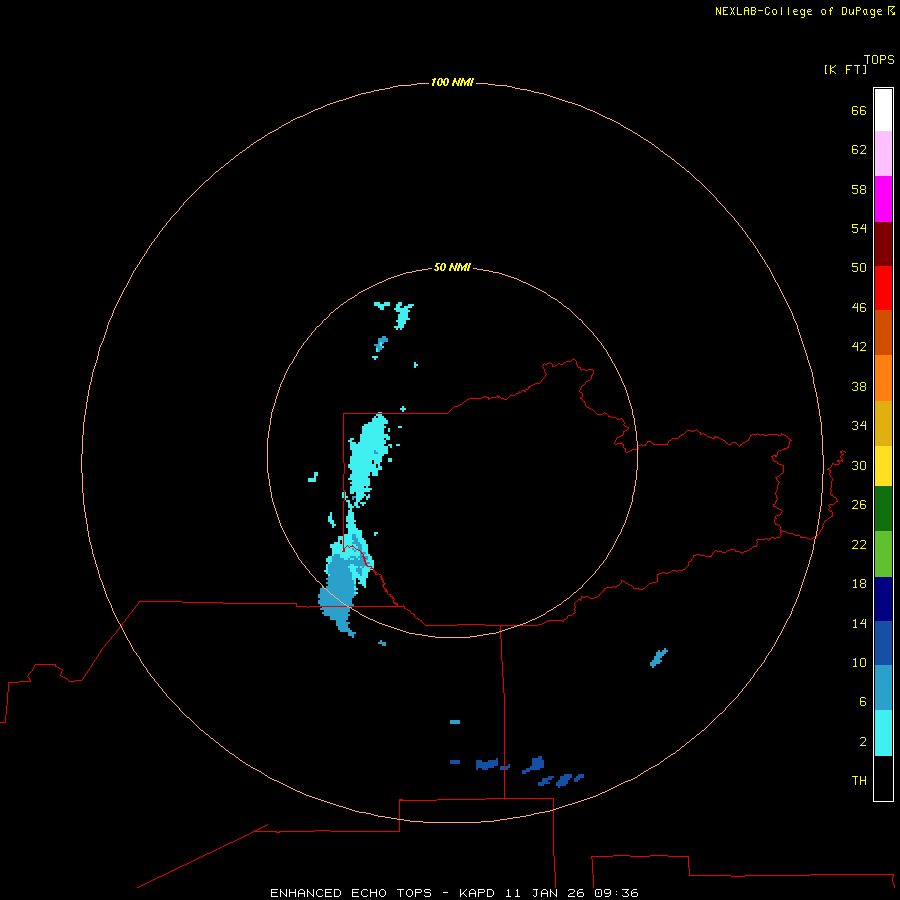
Task: Click the legend value 38
Action: 859,386
